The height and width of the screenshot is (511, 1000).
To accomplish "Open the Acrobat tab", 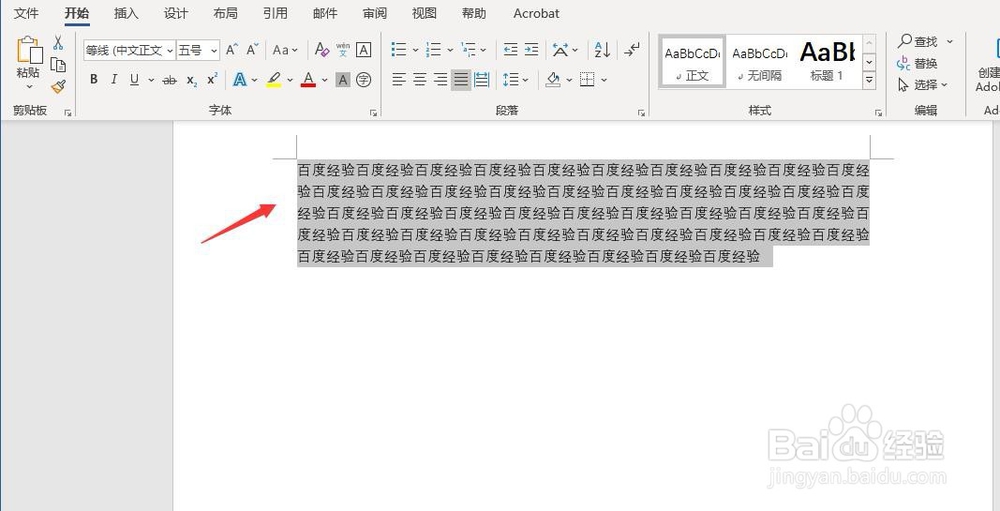I will tap(536, 13).
